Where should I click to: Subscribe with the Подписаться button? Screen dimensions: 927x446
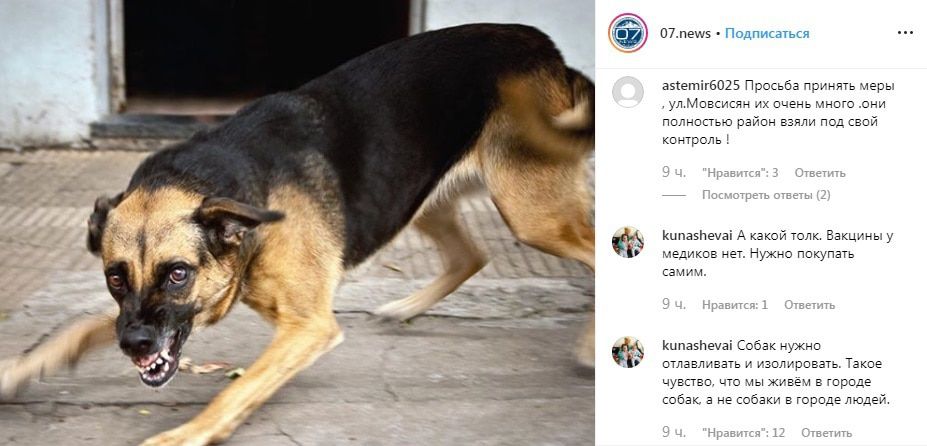click(x=767, y=34)
